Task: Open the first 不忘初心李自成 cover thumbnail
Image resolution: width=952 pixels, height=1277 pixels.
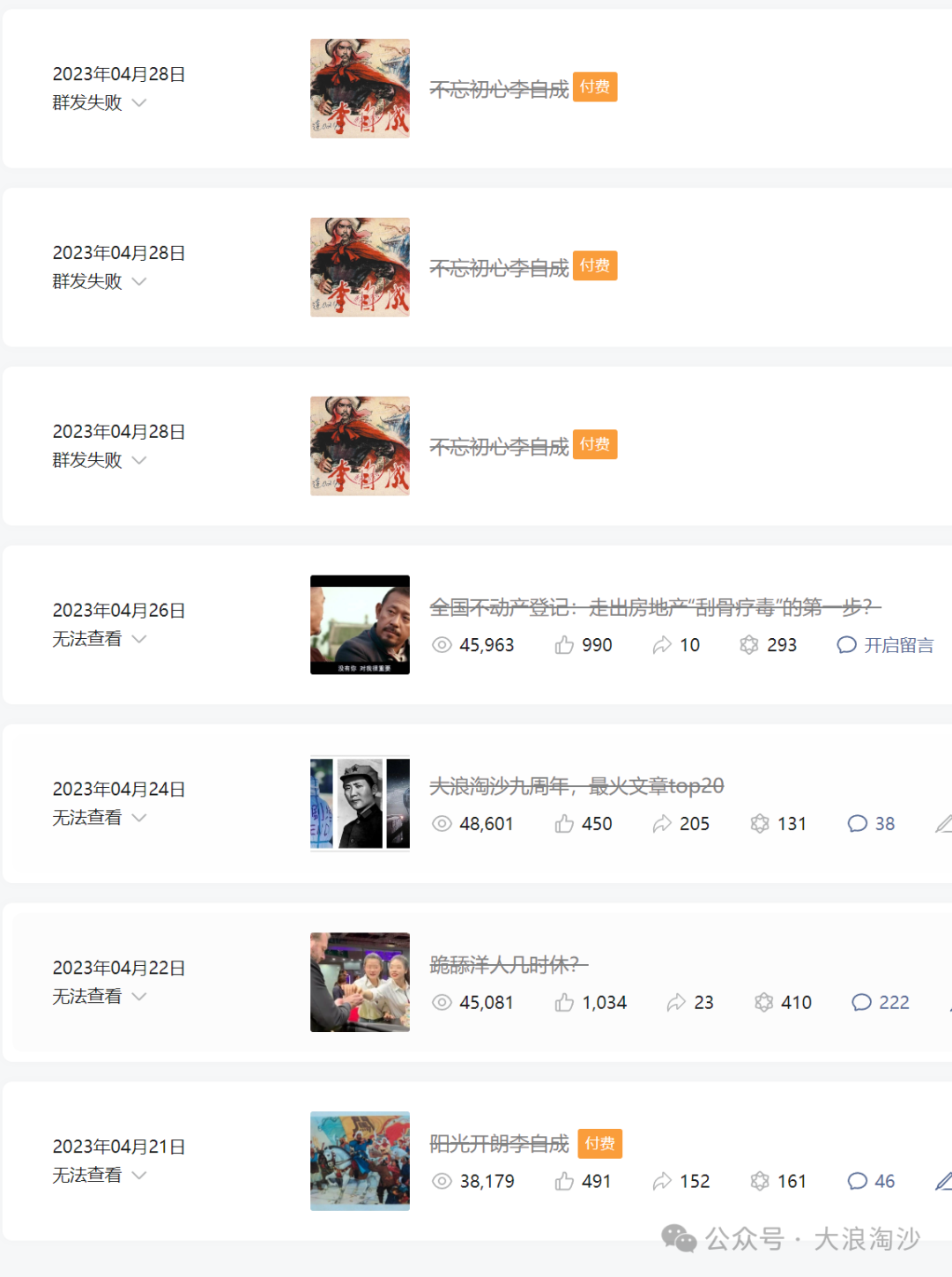Action: [360, 88]
